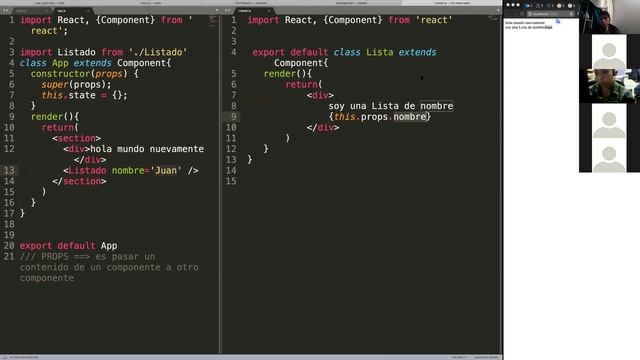Image resolution: width=640 pixels, height=360 pixels.
Task: Click the opening '<section>' tag in App.js
Action: [76, 138]
